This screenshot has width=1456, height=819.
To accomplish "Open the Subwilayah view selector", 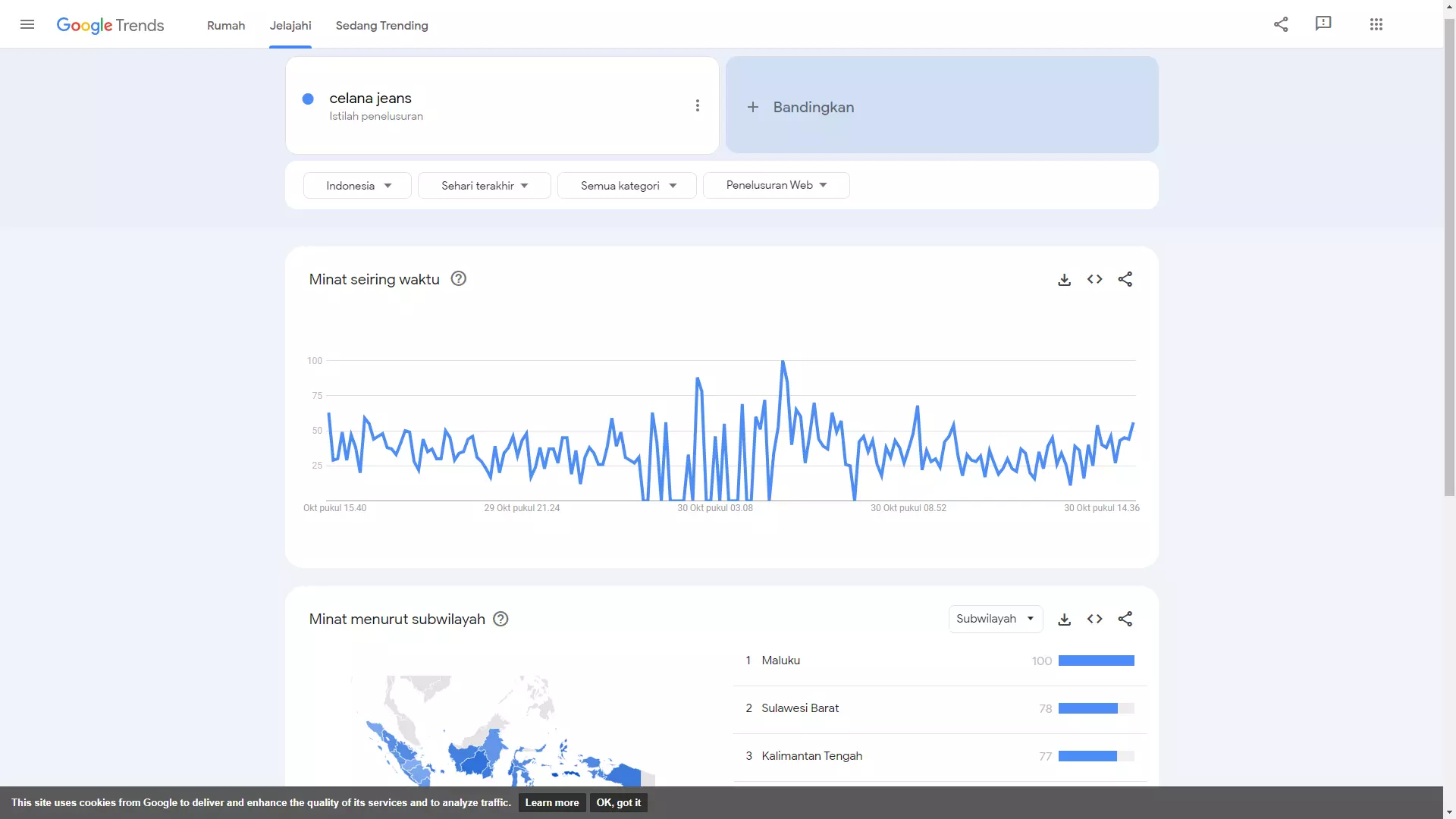I will pyautogui.click(x=995, y=619).
